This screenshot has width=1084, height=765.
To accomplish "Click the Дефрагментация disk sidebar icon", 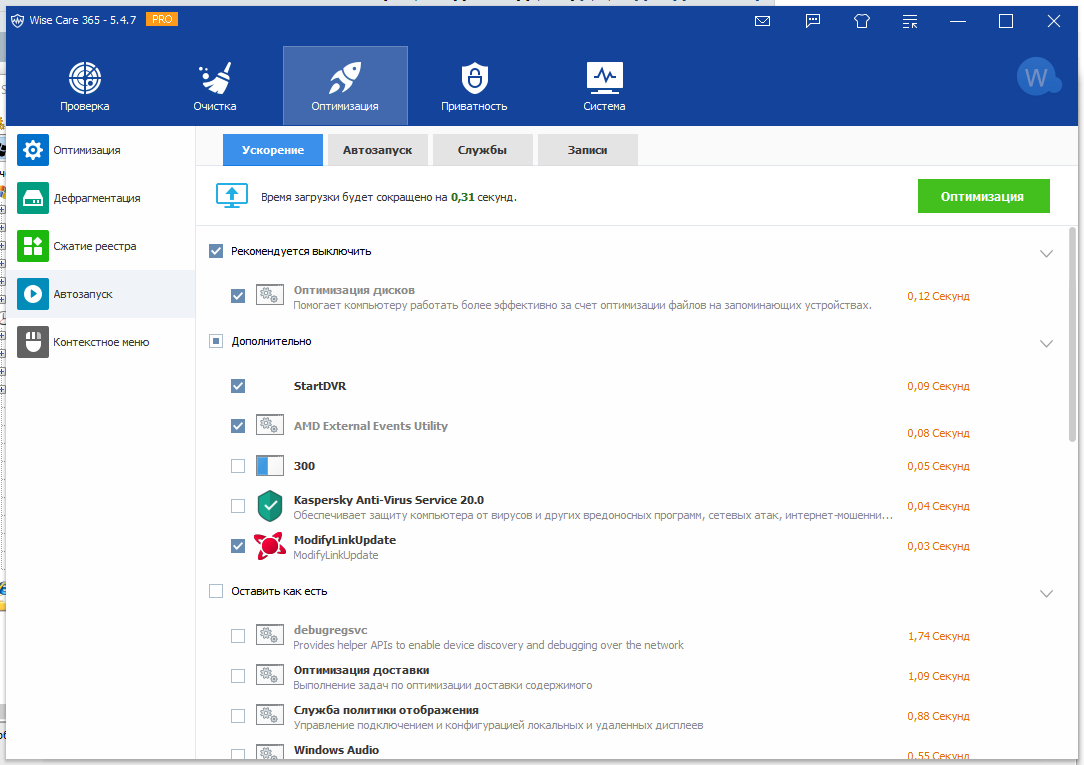I will pos(32,198).
